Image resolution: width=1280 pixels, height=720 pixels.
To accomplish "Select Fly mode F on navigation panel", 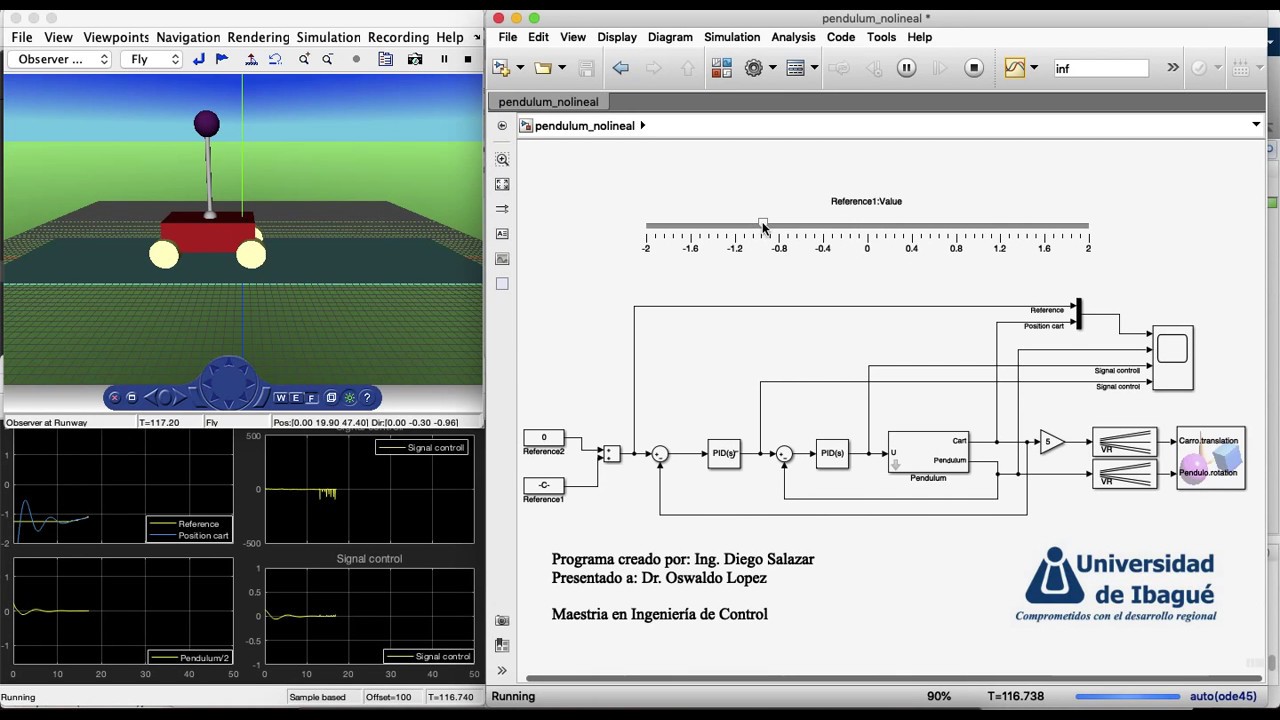I will click(x=312, y=398).
